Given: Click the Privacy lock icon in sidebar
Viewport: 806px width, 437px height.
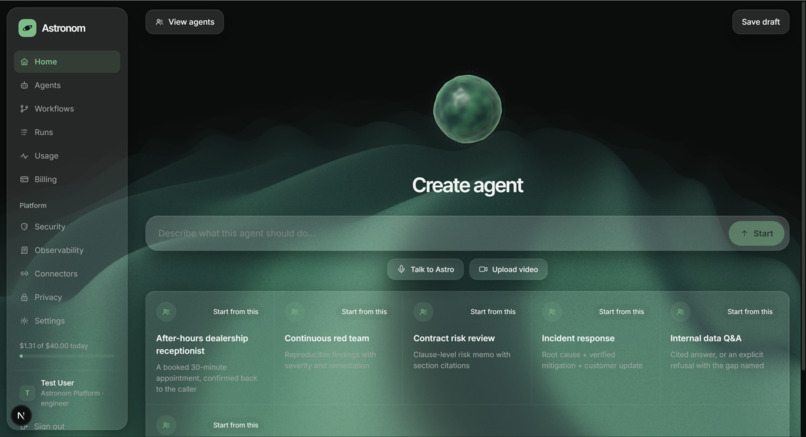Looking at the screenshot, I should tap(24, 297).
